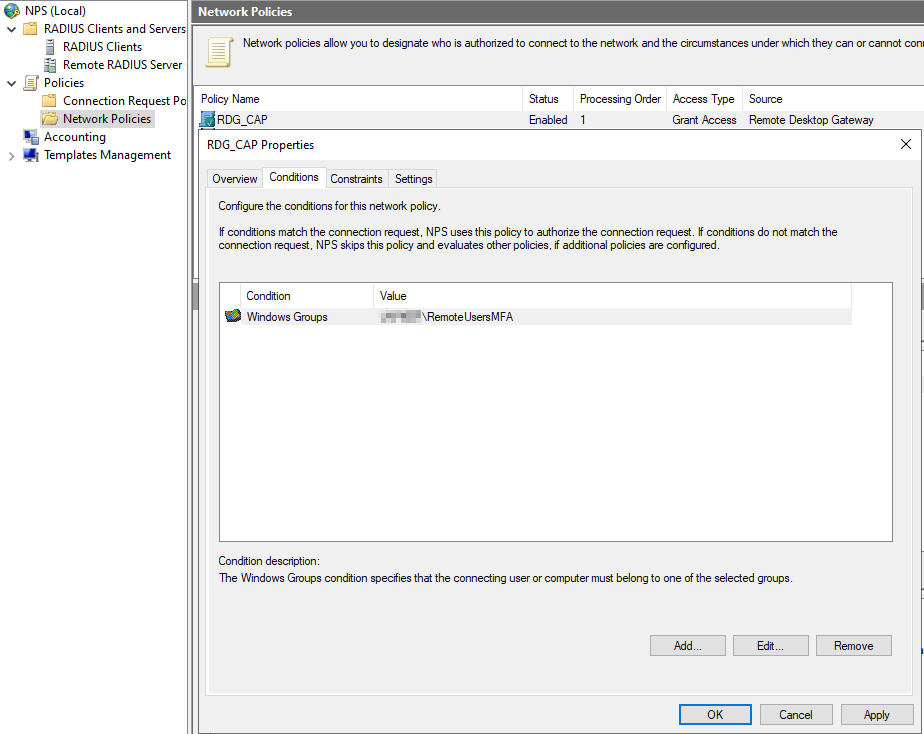
Task: Collapse the Policies tree node
Action: [12, 83]
